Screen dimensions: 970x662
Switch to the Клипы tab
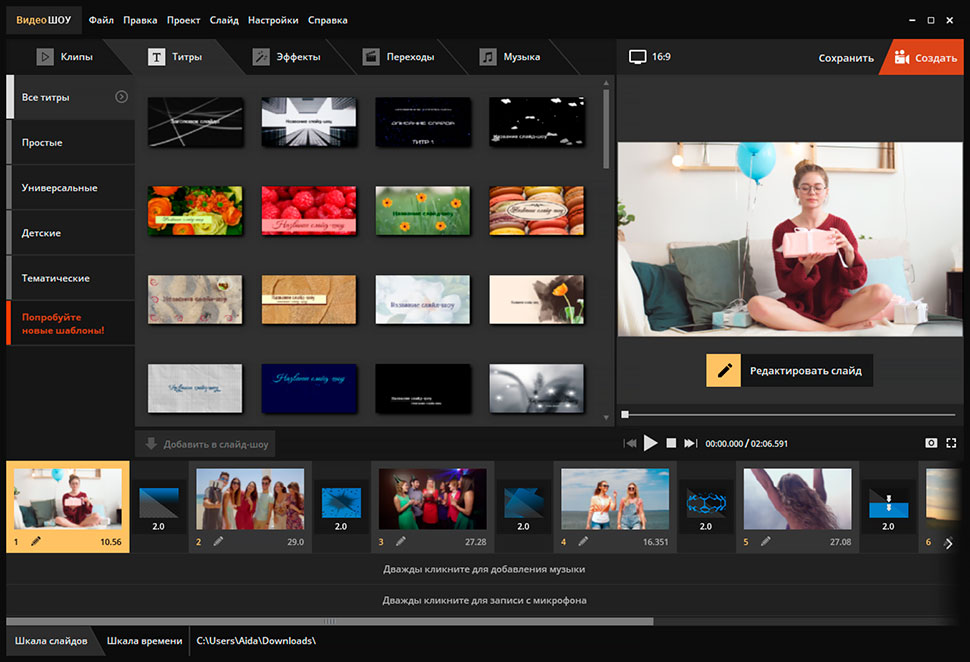click(x=65, y=57)
